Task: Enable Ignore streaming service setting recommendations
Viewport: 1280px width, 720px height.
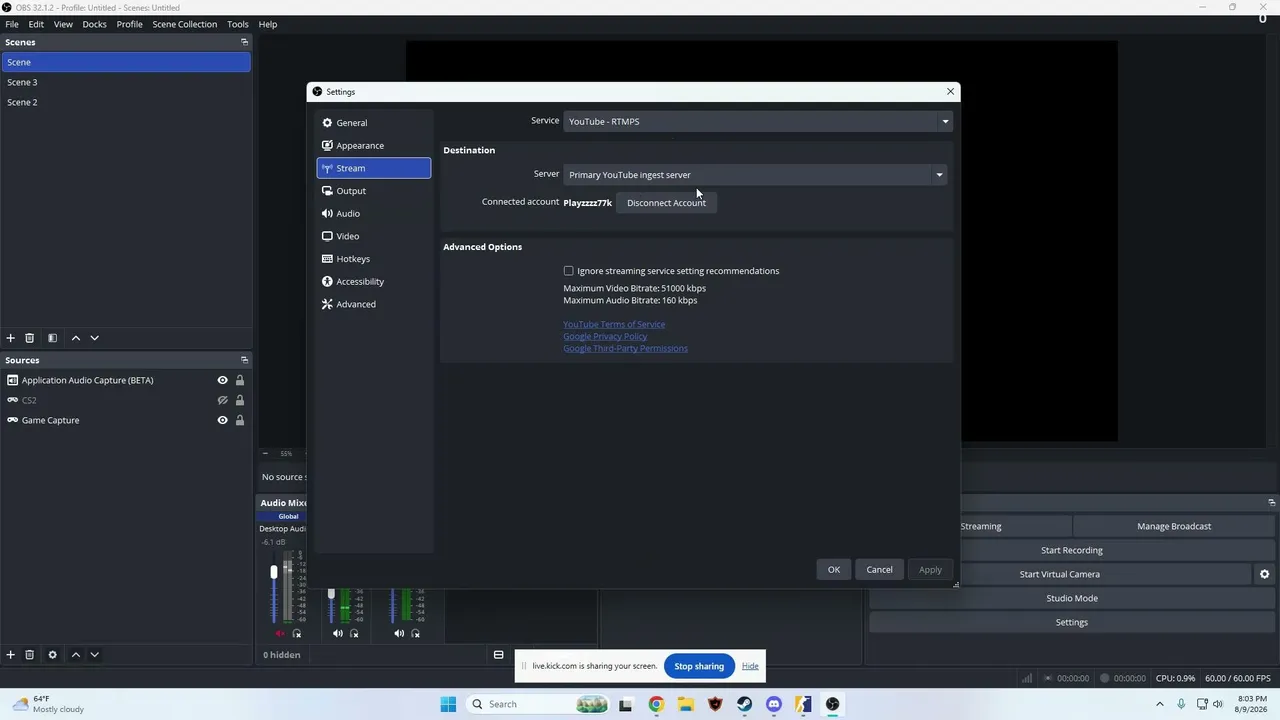Action: click(569, 271)
